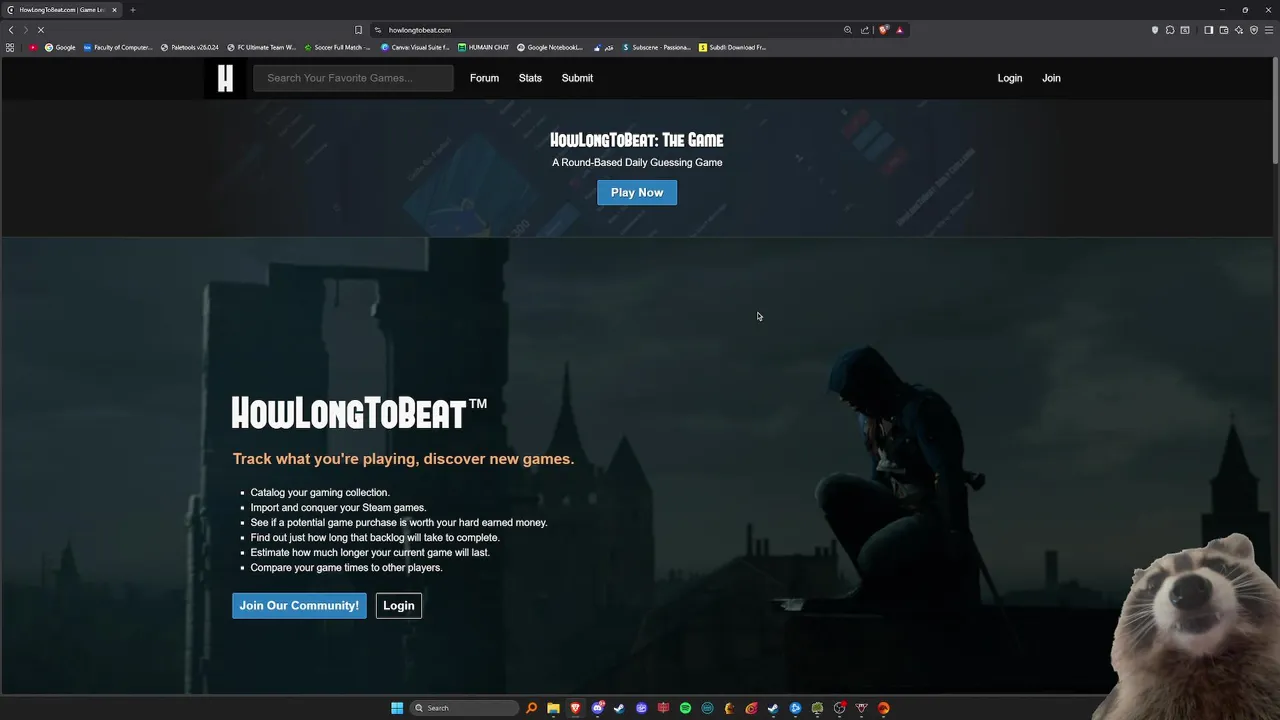Go back using browser back arrow
Image resolution: width=1280 pixels, height=720 pixels.
(11, 30)
